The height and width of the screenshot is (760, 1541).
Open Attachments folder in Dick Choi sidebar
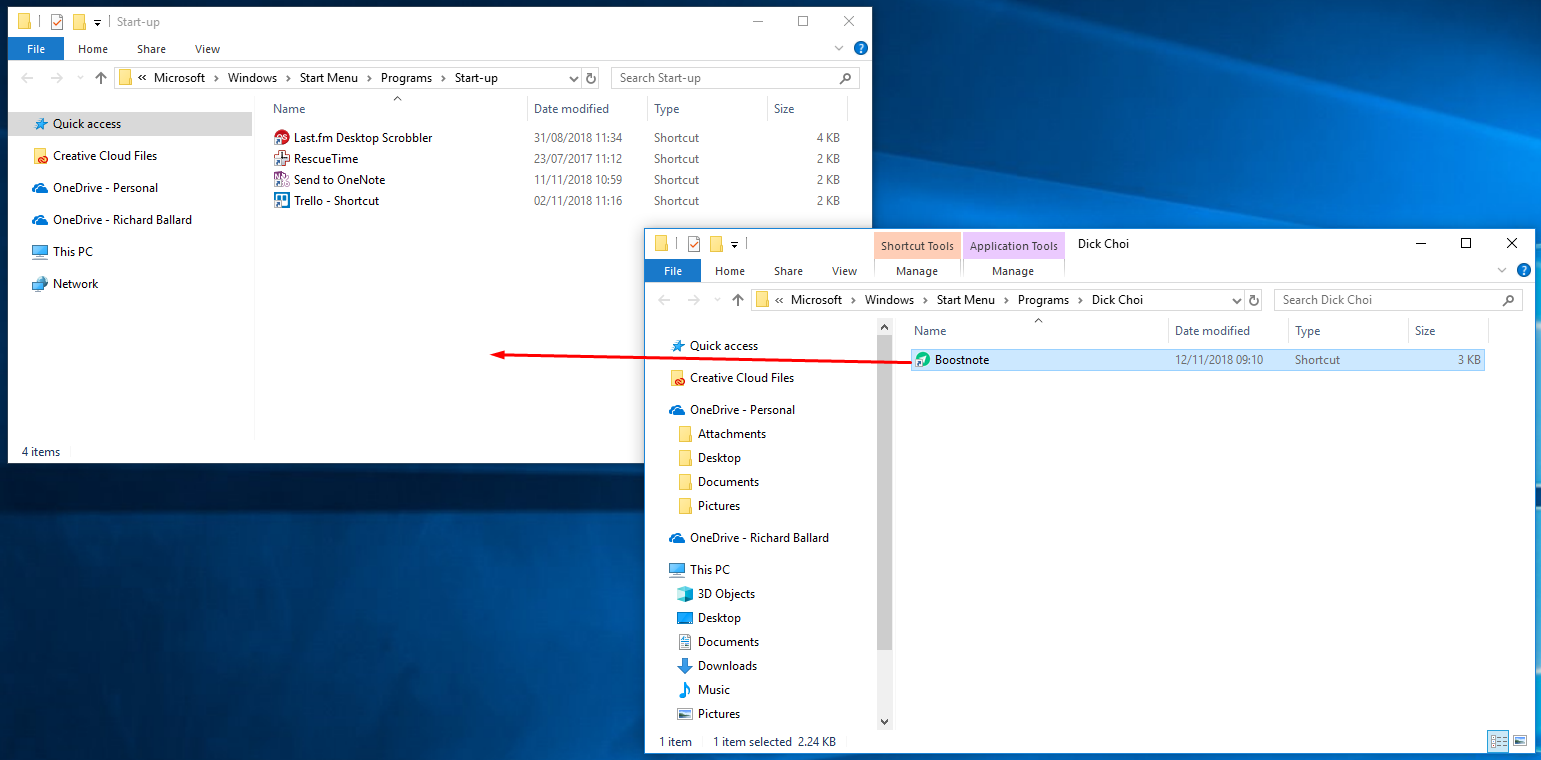click(731, 434)
